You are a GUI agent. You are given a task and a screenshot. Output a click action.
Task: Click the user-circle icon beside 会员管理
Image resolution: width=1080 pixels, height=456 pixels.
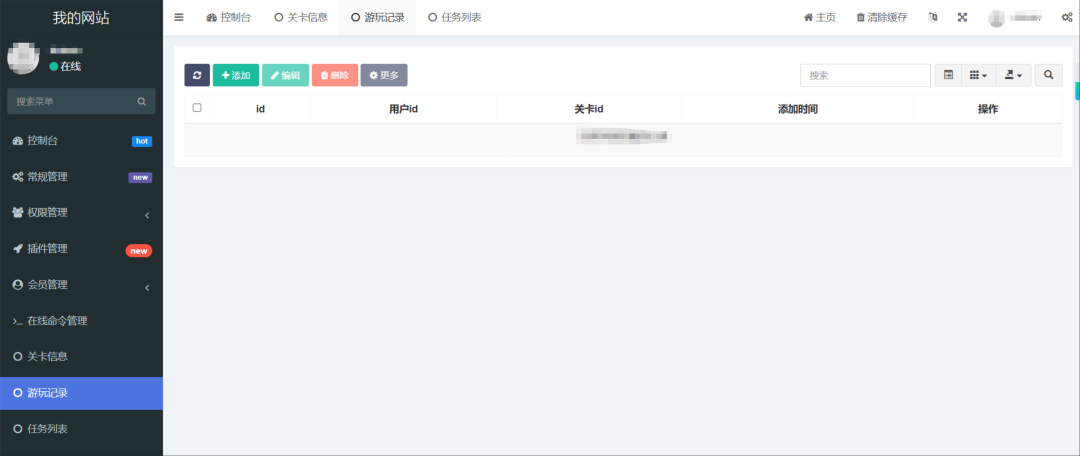click(x=18, y=284)
